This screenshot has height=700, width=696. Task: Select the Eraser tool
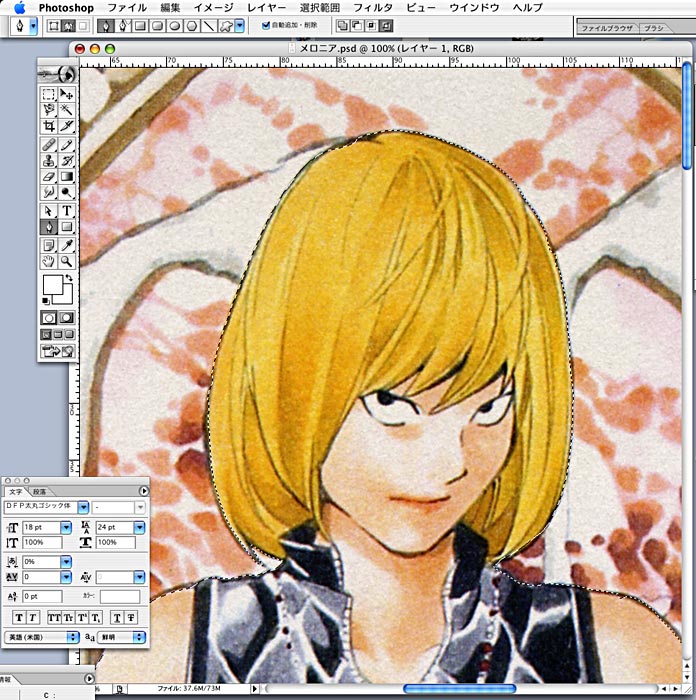coord(49,177)
